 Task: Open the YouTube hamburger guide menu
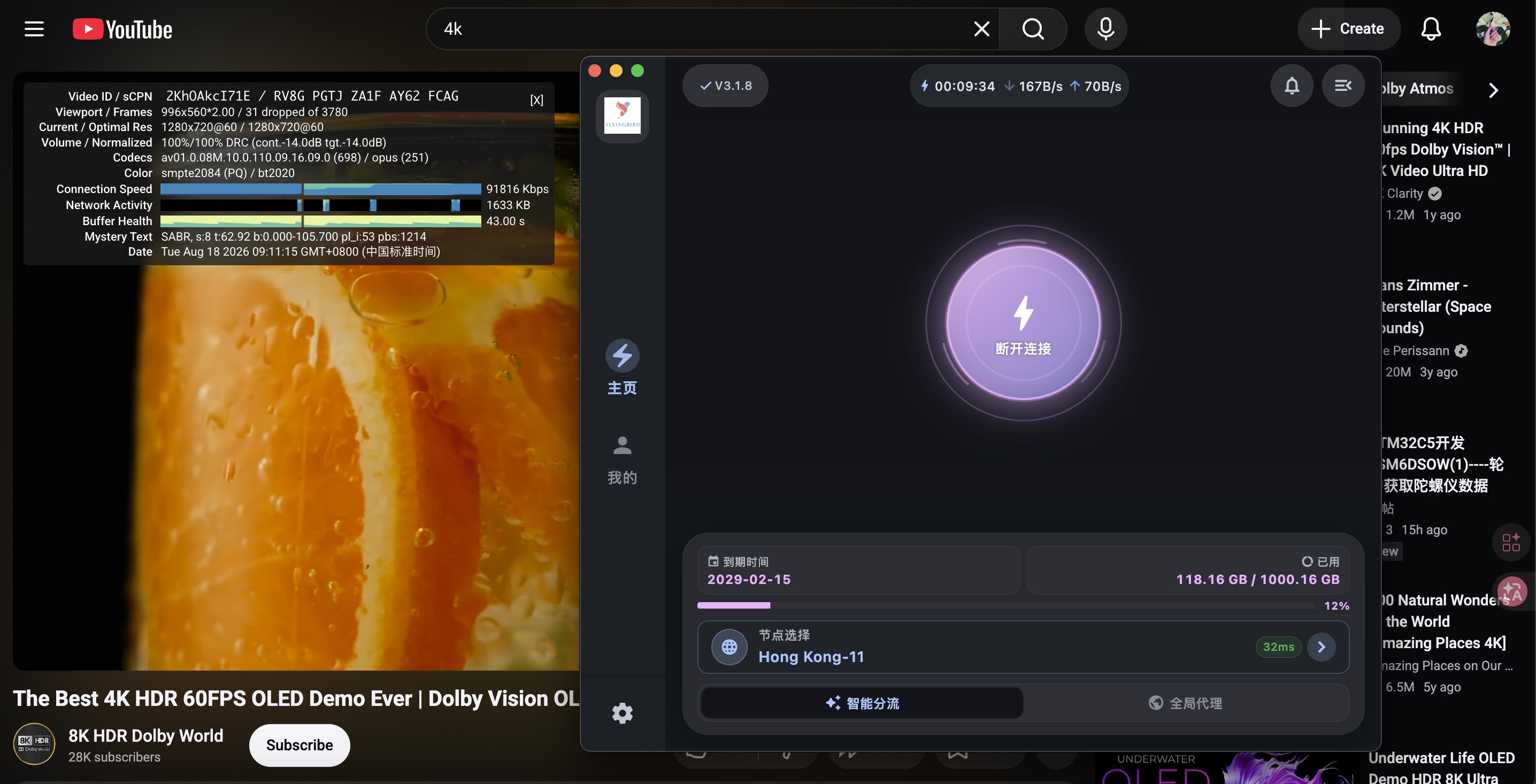(x=34, y=29)
